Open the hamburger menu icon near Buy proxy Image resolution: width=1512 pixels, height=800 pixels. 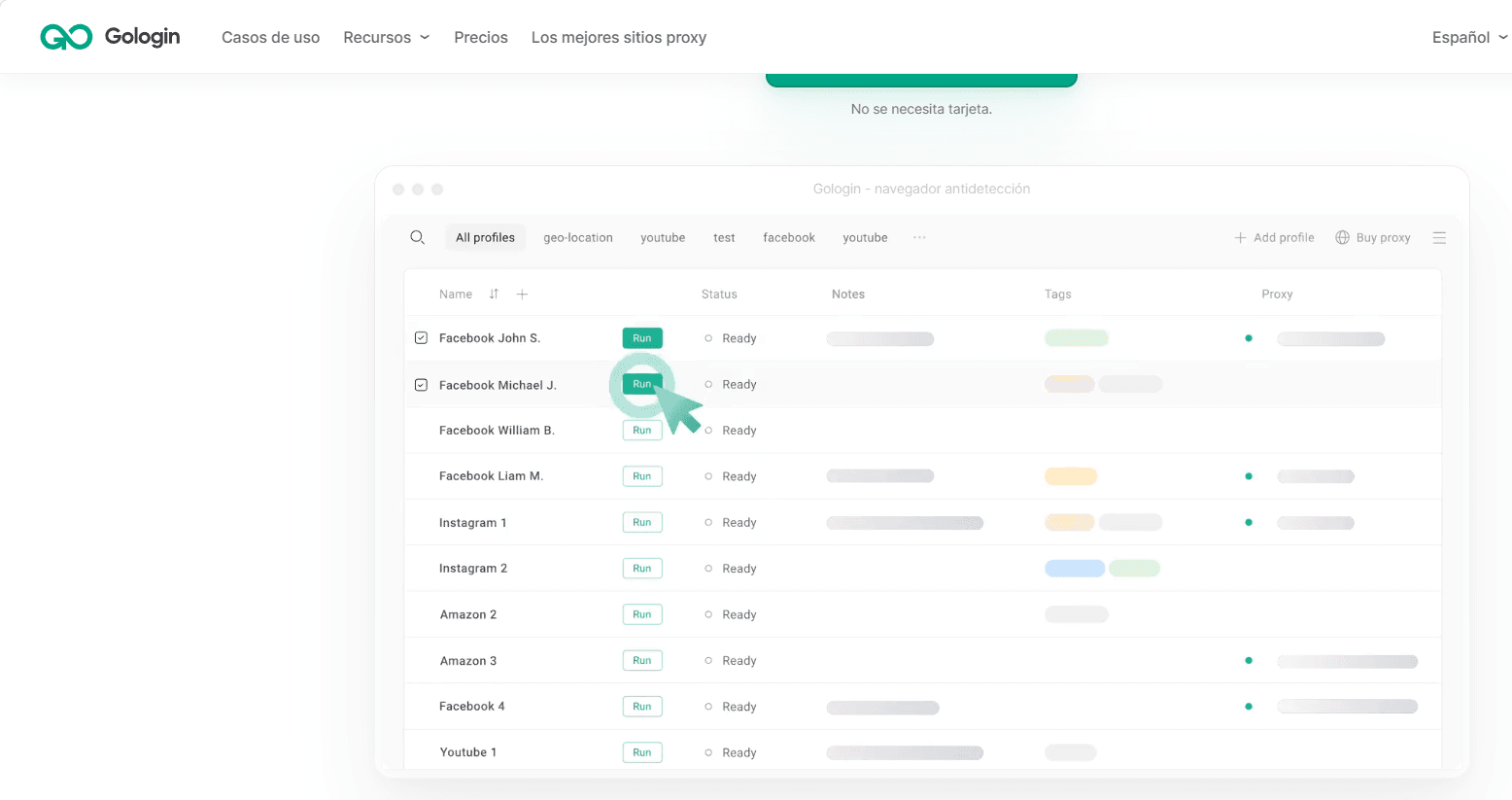(x=1439, y=237)
